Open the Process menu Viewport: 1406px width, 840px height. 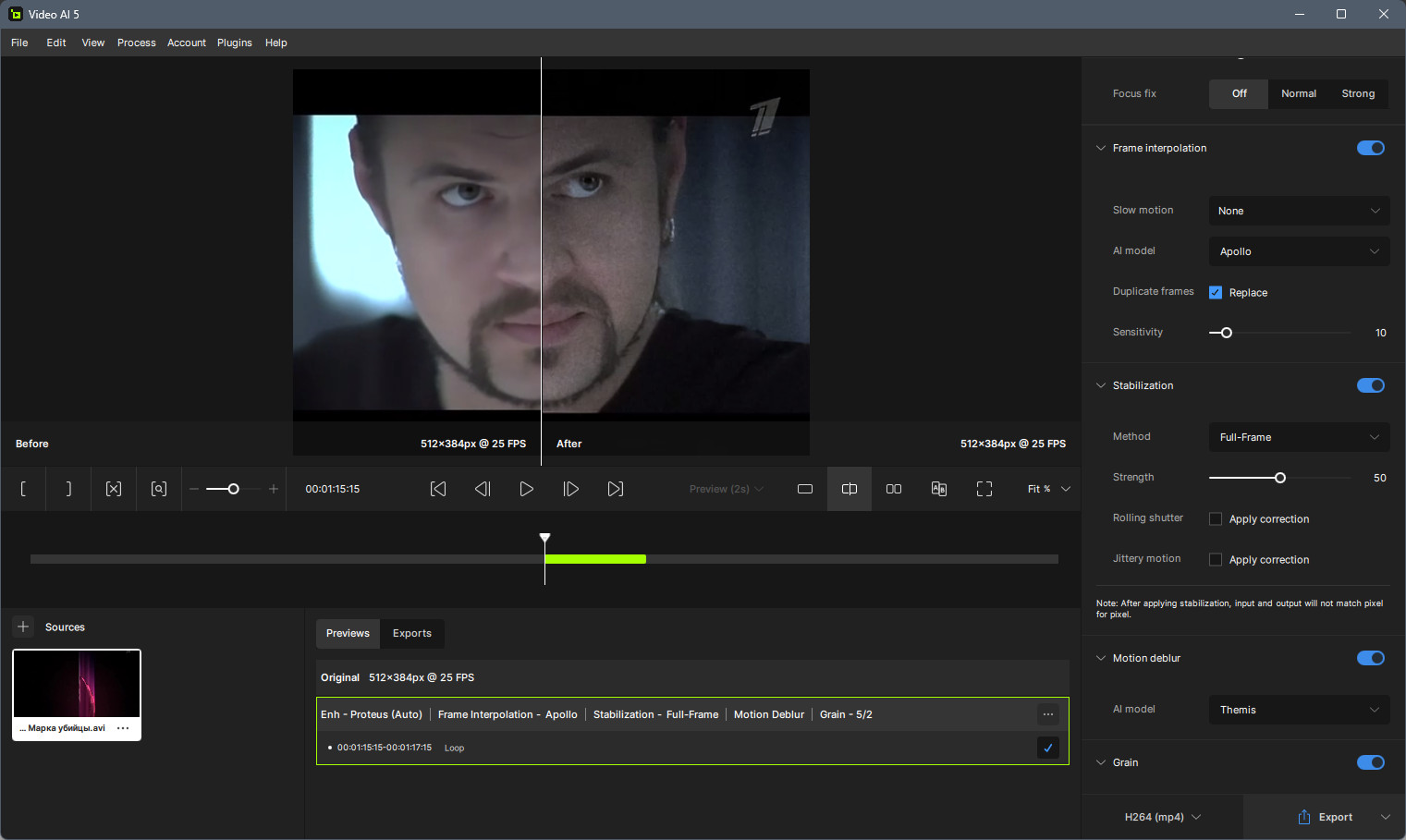click(x=136, y=43)
